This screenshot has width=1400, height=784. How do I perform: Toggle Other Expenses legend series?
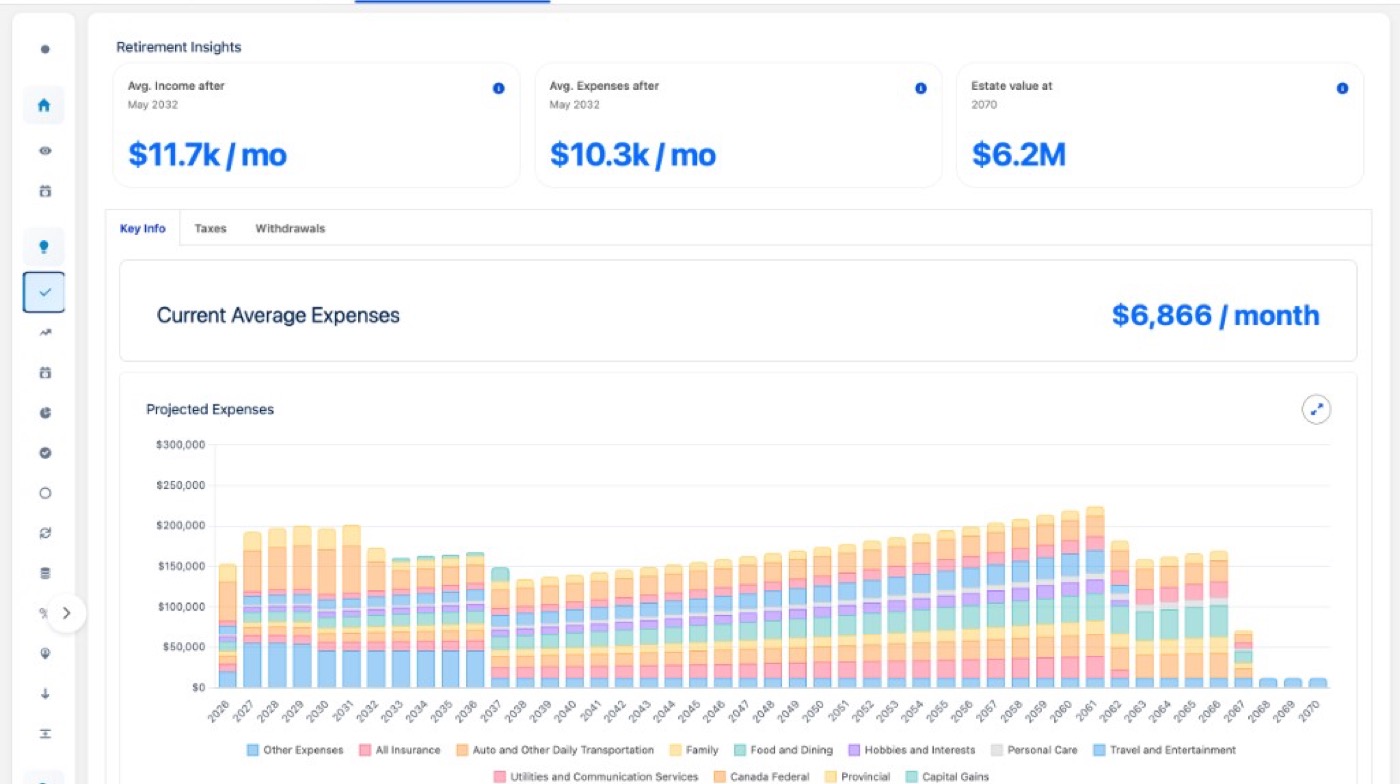point(295,750)
